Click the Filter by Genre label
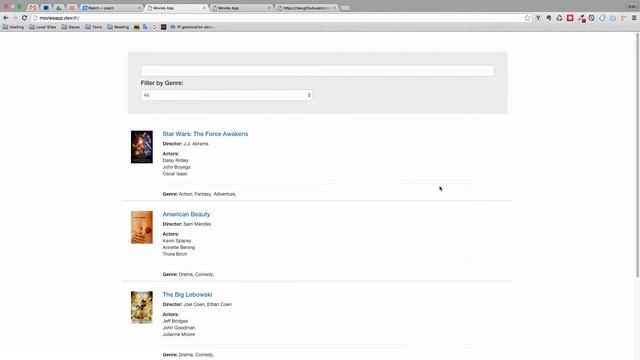Screen dimensions: 640x360 pyautogui.click(x=162, y=83)
